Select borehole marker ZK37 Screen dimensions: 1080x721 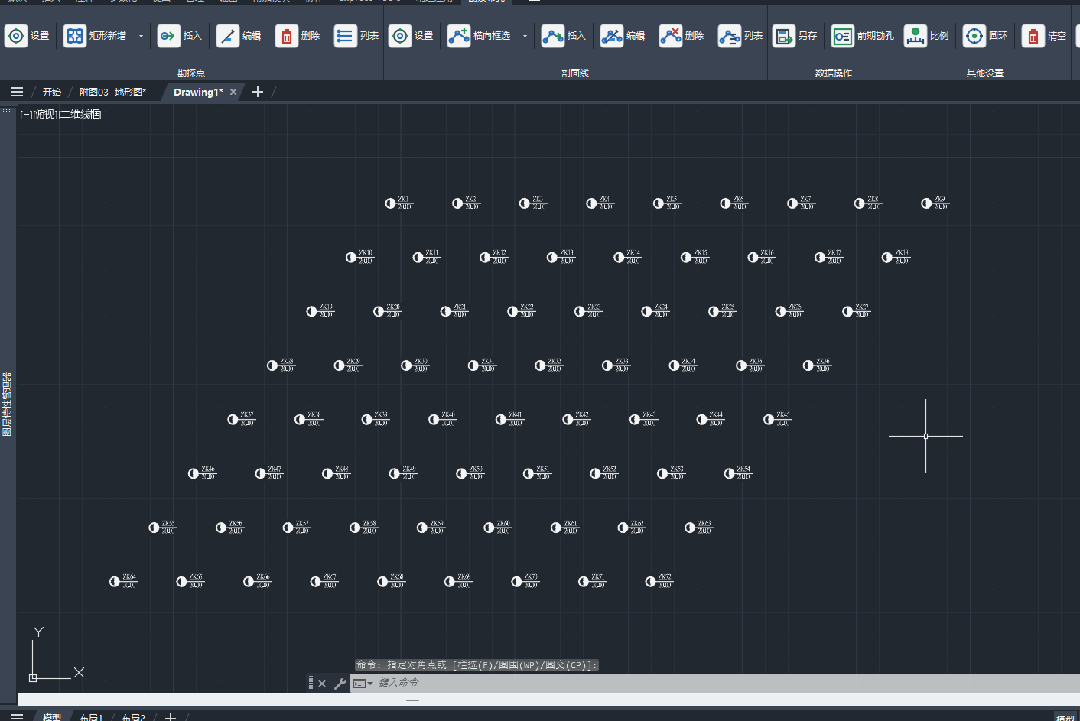(x=233, y=419)
